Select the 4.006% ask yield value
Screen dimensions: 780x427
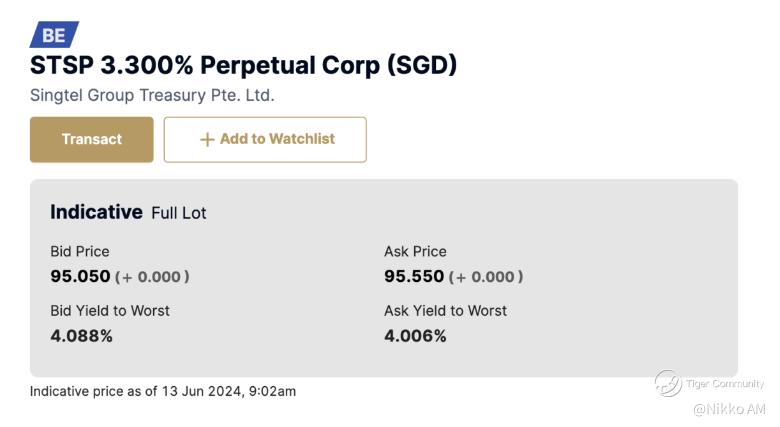tap(415, 336)
